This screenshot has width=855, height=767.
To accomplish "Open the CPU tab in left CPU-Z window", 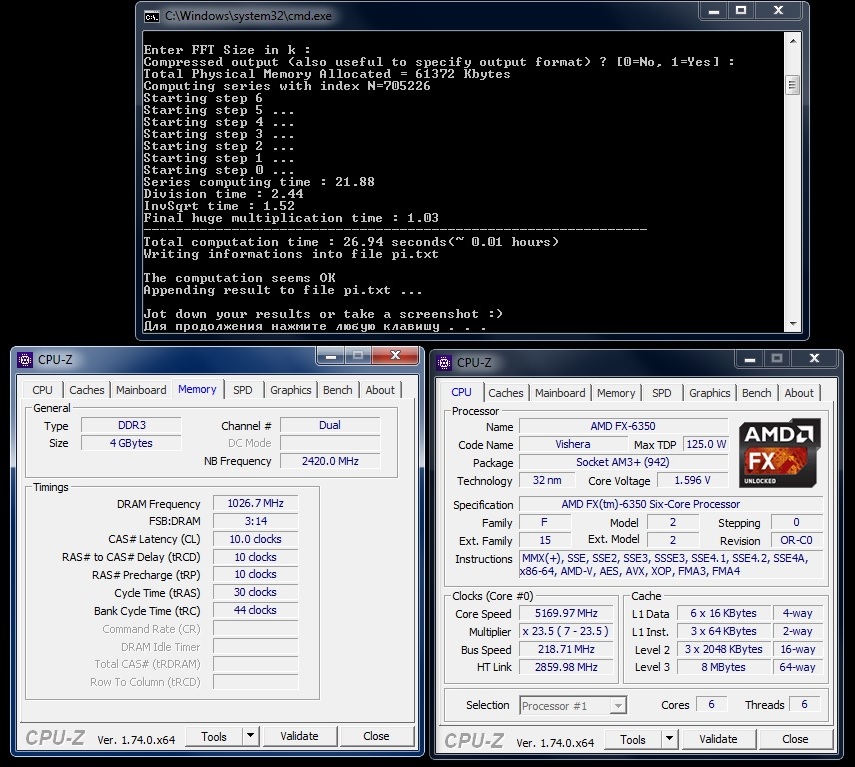I will click(x=42, y=390).
